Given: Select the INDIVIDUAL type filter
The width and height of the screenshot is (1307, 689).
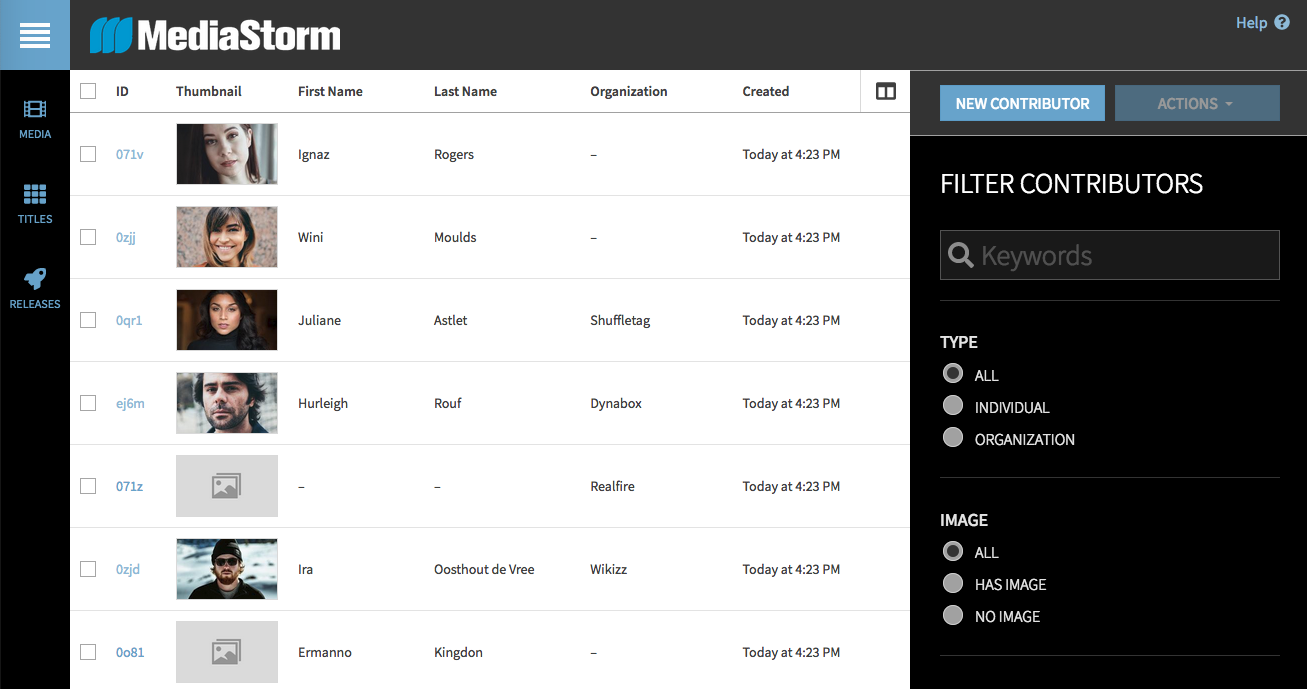Looking at the screenshot, I should point(953,406).
